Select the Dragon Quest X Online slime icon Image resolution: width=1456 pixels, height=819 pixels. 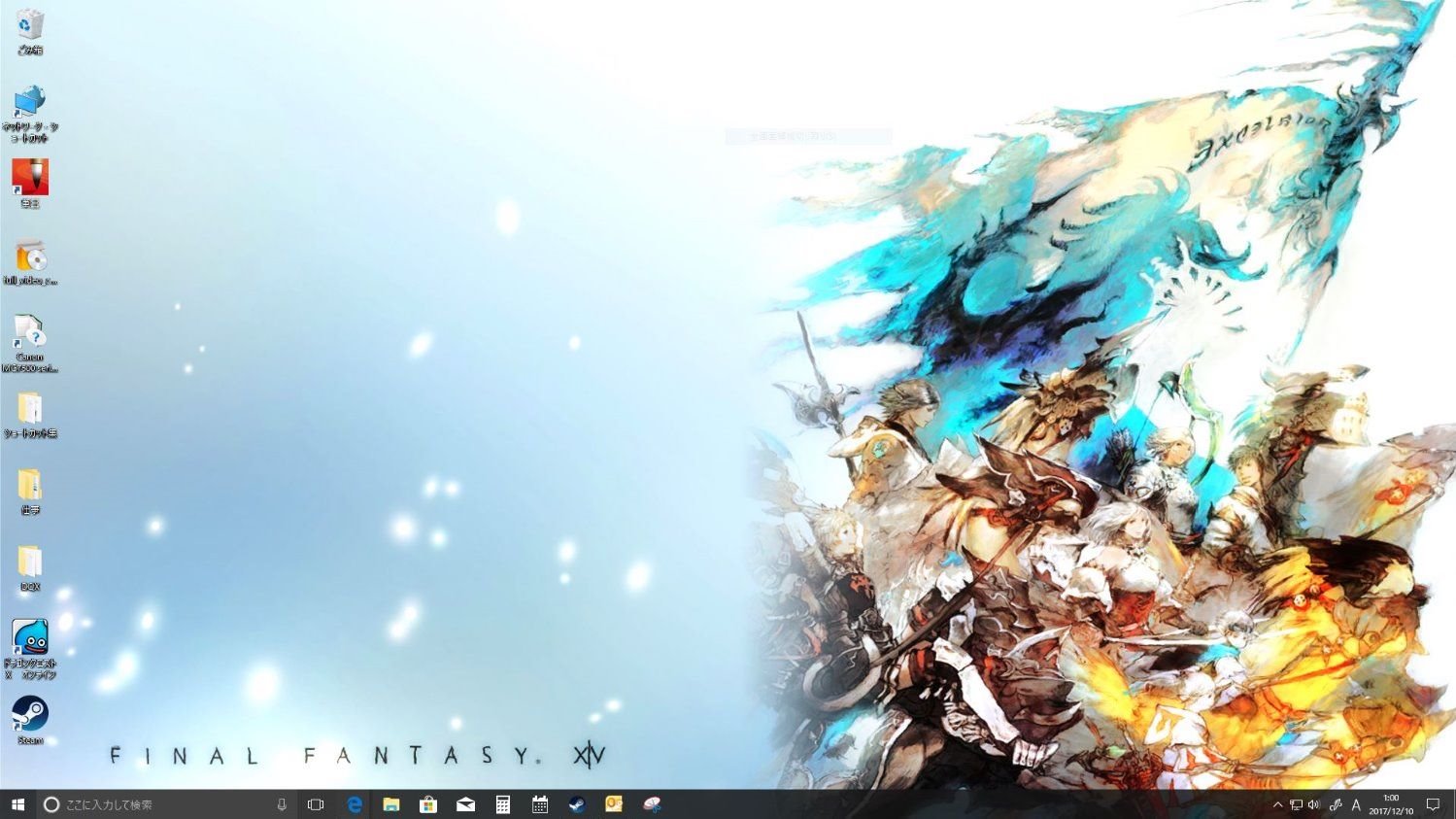click(30, 650)
